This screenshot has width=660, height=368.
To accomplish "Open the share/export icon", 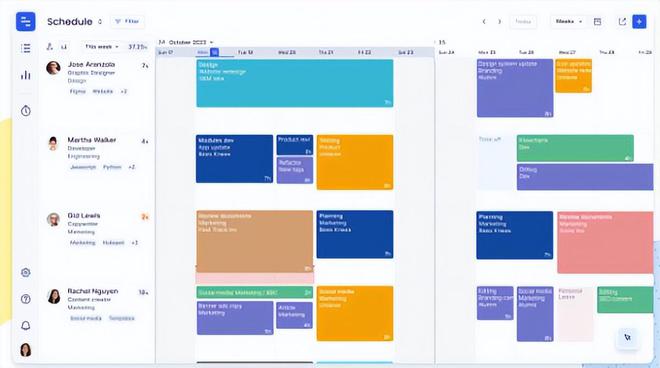I will (622, 21).
